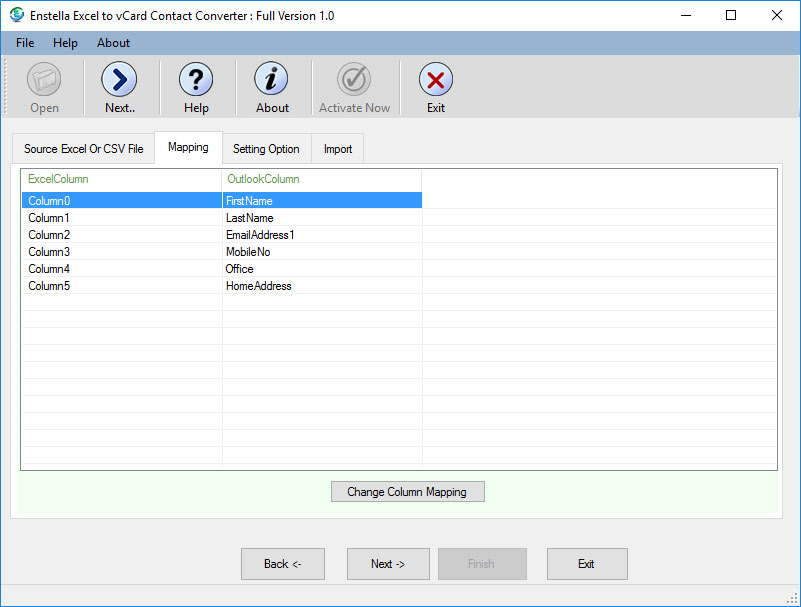Open Help via question mark icon
Viewport: 801px width, 607px height.
click(196, 80)
